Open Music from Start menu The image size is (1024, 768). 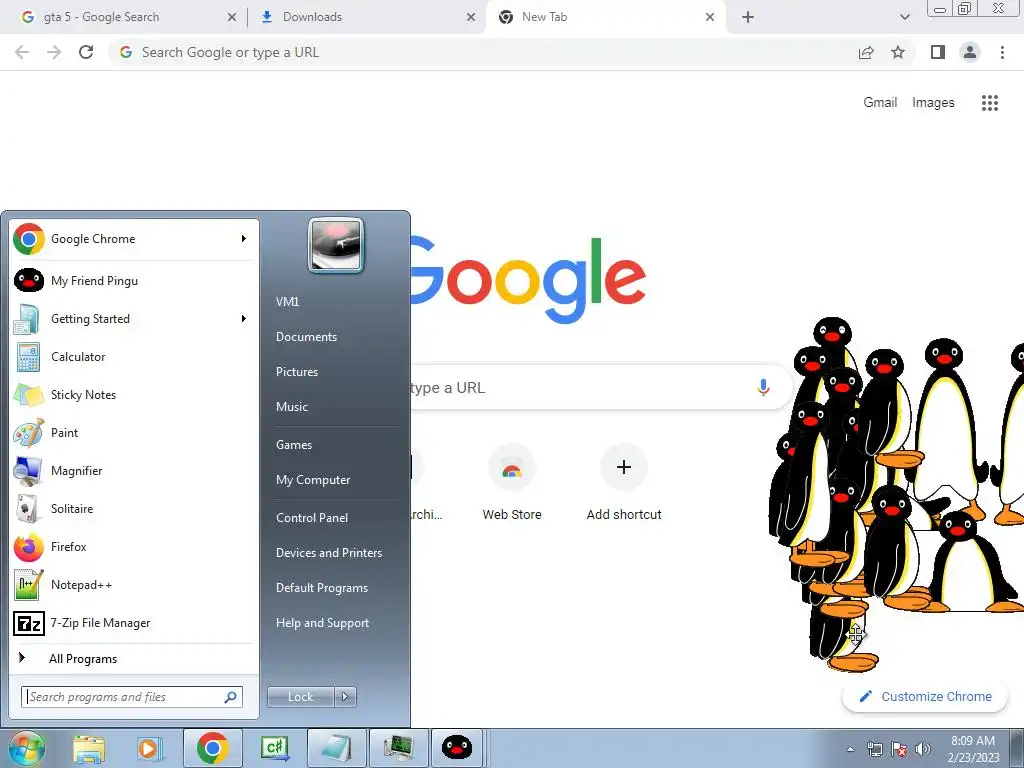(x=292, y=407)
